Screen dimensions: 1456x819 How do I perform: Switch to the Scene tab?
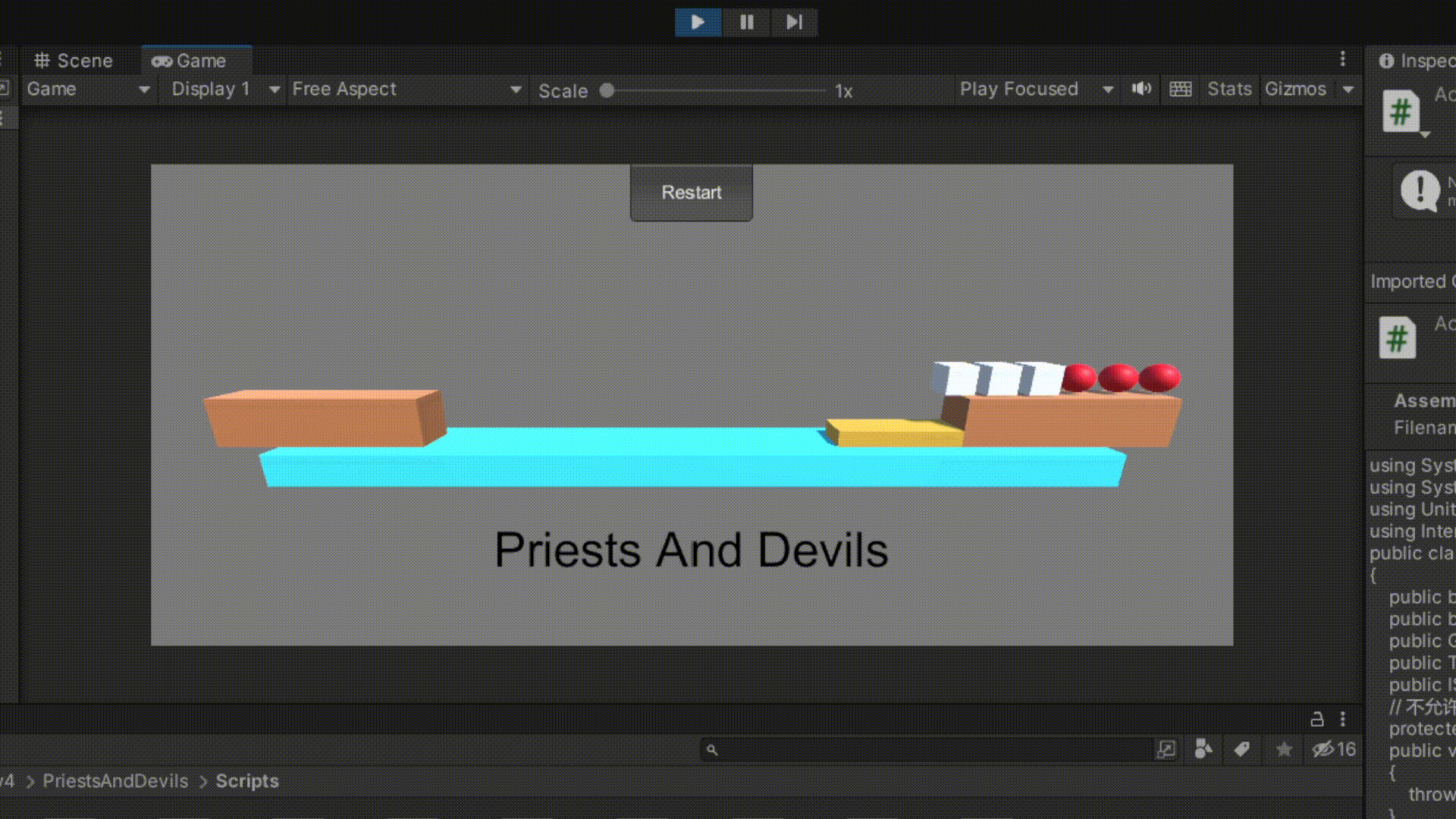pyautogui.click(x=74, y=61)
